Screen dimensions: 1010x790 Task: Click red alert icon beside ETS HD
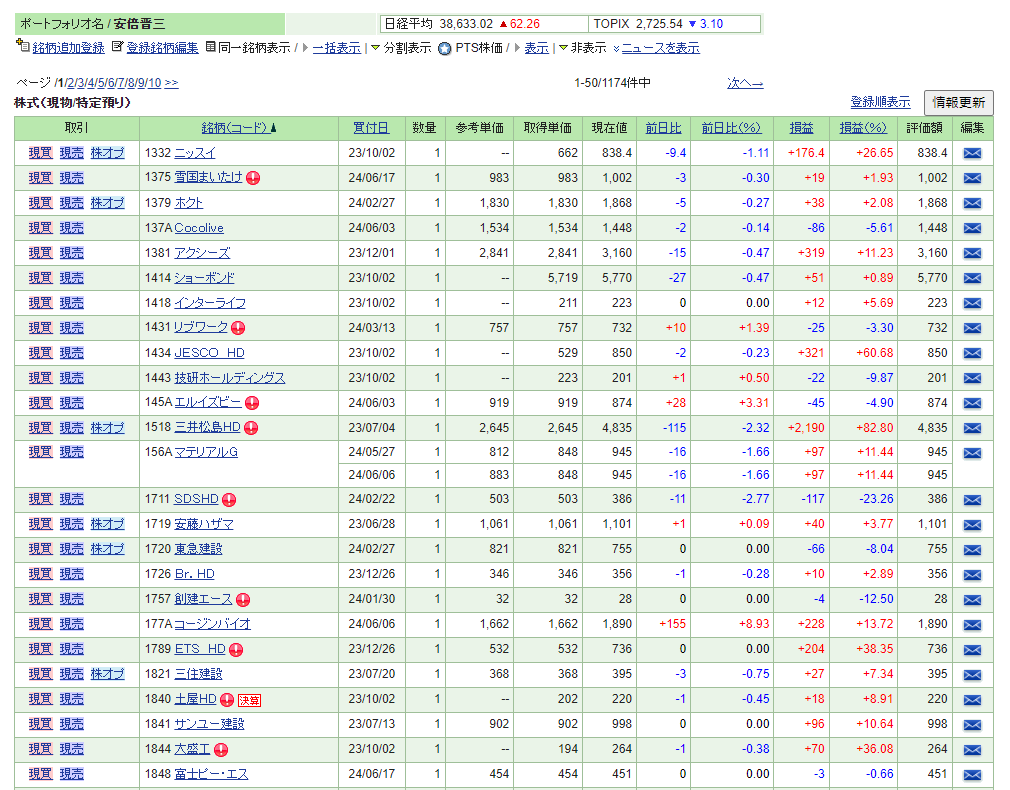[x=236, y=650]
